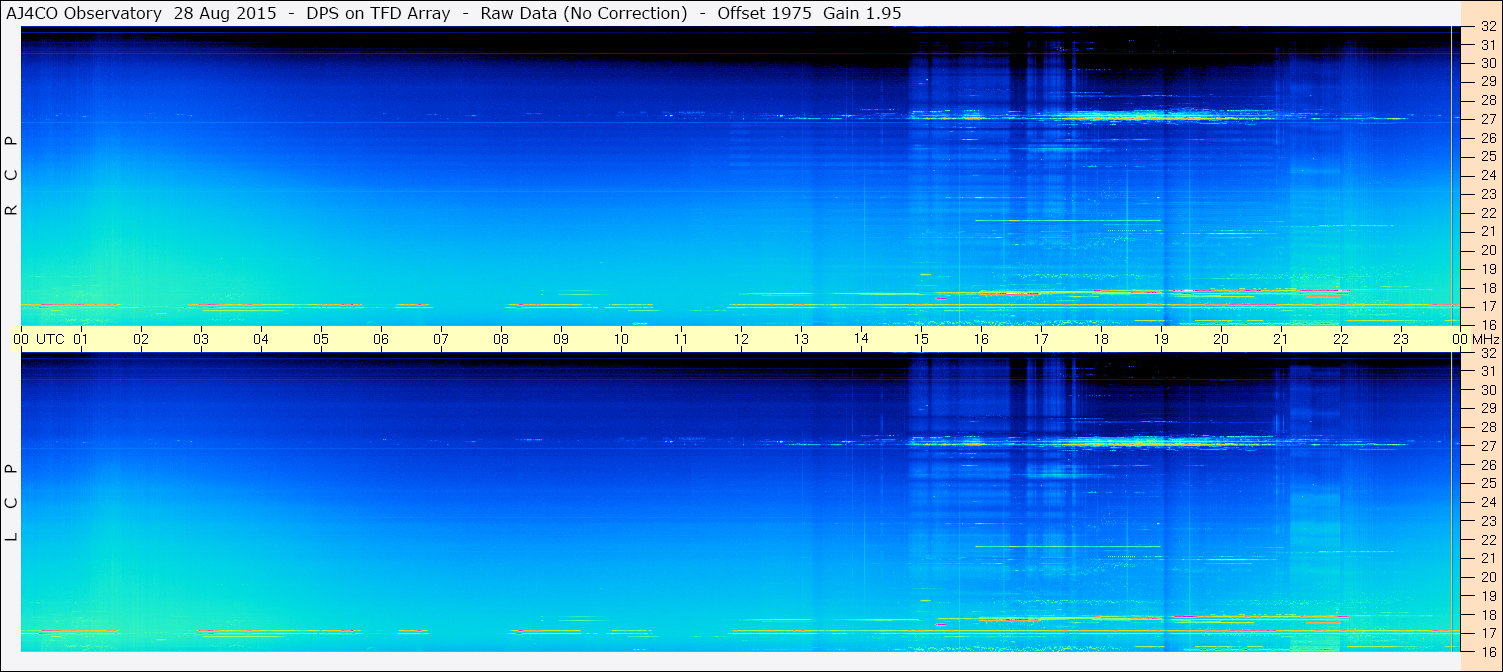1503x672 pixels.
Task: Click hour 14 on the time axis
Action: pyautogui.click(x=861, y=338)
